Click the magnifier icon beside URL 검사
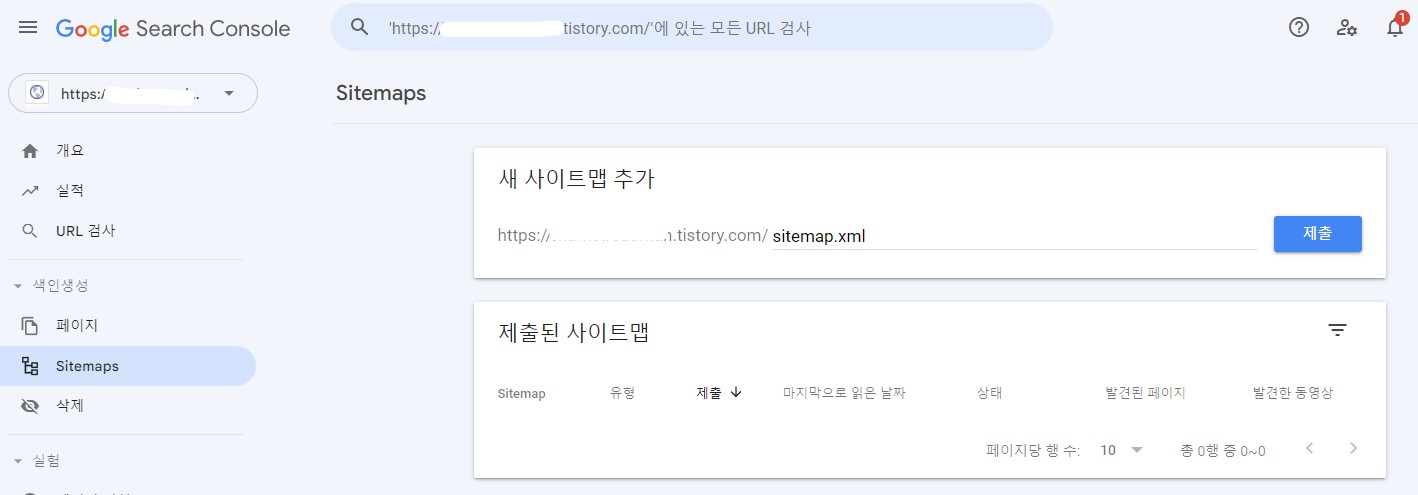 30,231
